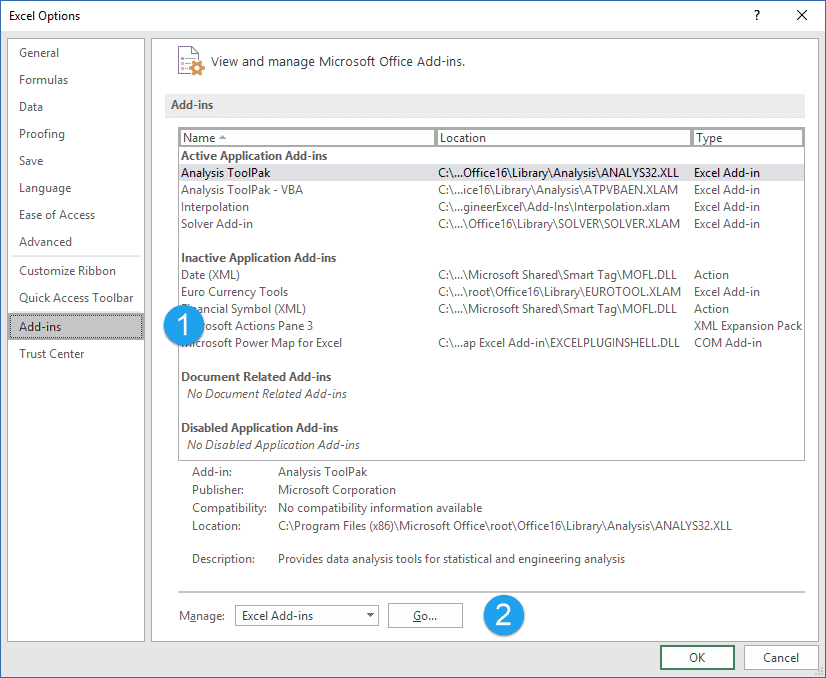Screen dimensions: 826x678
Task: Switch to the Trust Center page
Action: tap(51, 353)
